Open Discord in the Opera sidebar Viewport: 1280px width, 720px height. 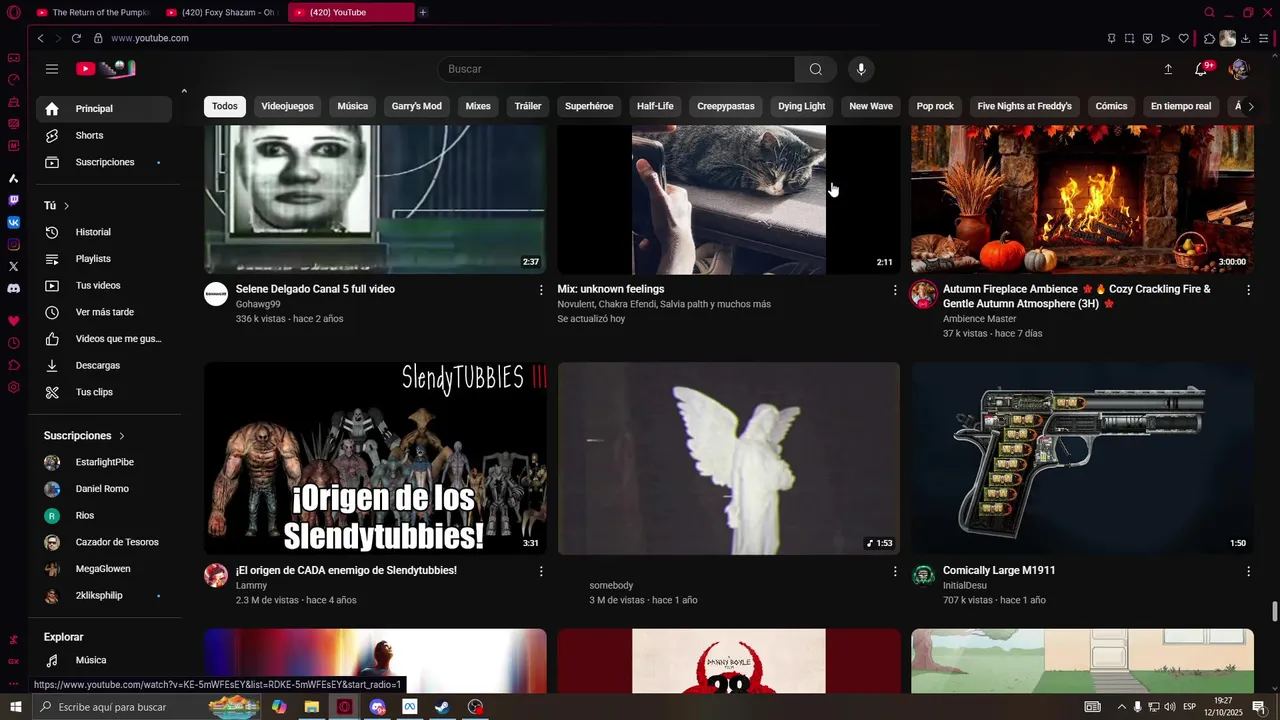13,288
